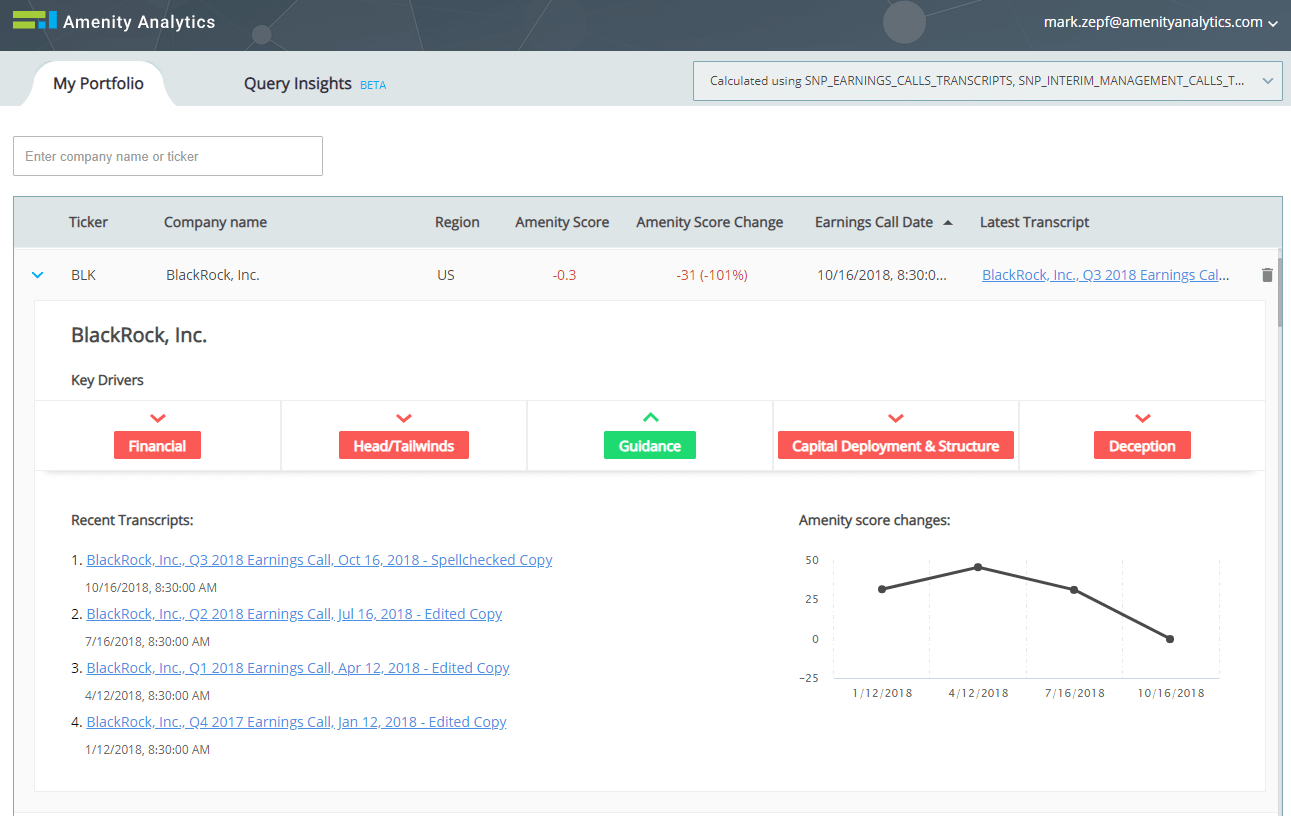Click the BlackRock, Inc. detail heading
This screenshot has height=816, width=1291.
coord(139,335)
